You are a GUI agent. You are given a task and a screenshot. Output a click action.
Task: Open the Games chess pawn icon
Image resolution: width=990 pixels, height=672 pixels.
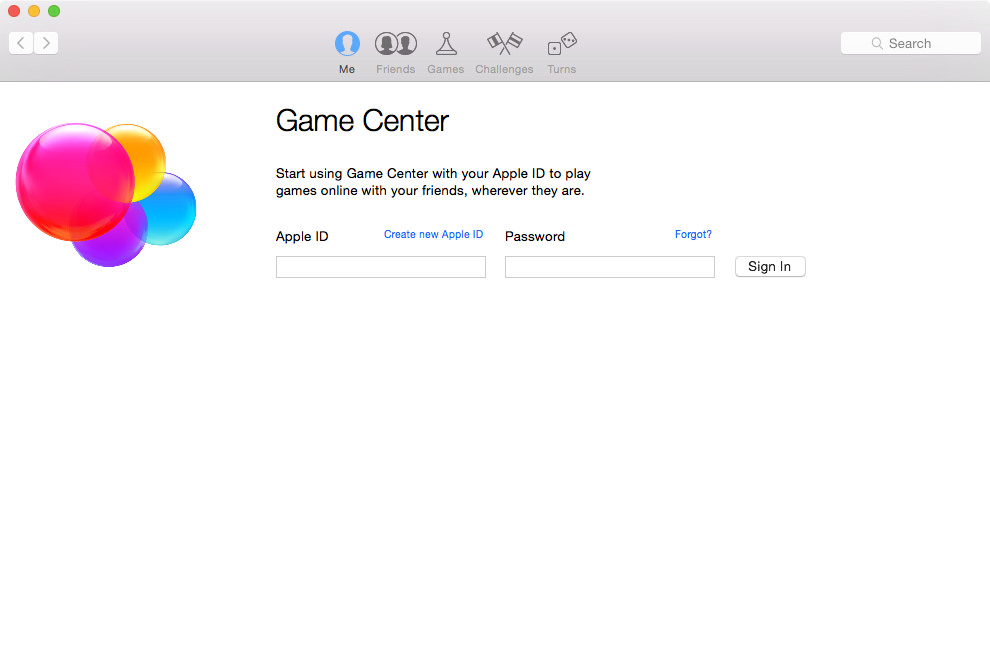click(x=446, y=44)
